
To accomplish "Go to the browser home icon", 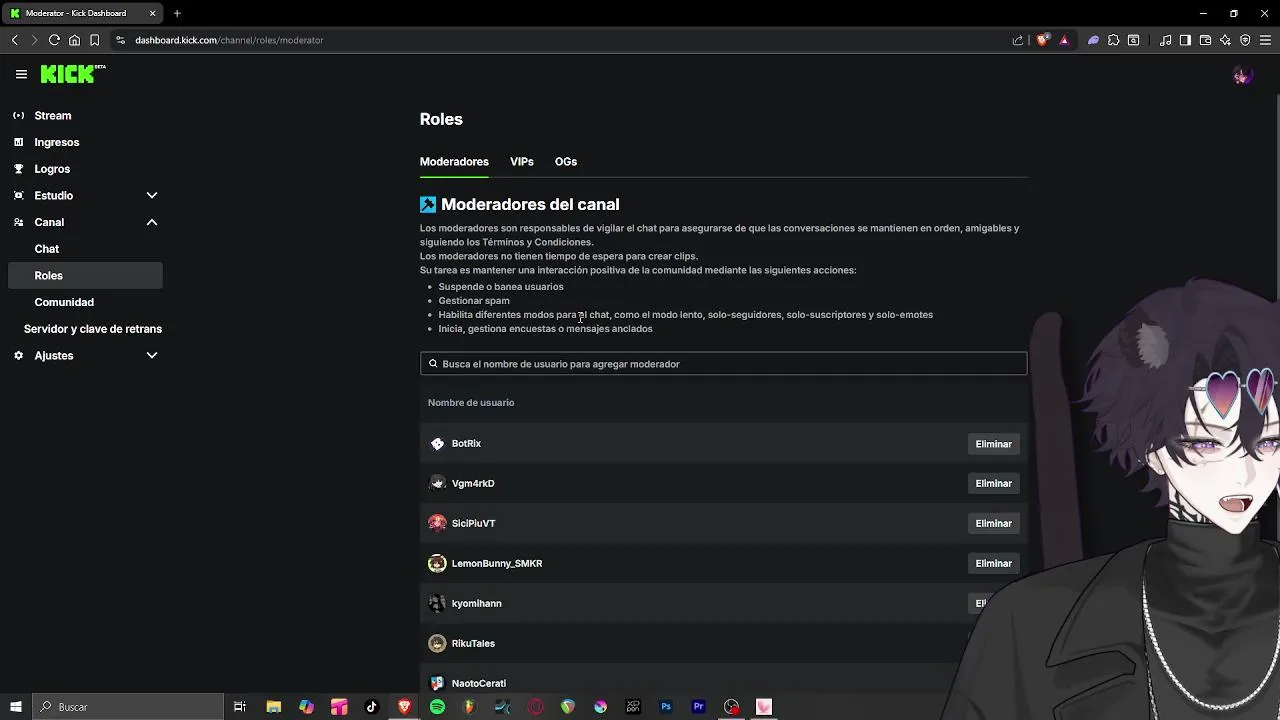I will pos(74,40).
